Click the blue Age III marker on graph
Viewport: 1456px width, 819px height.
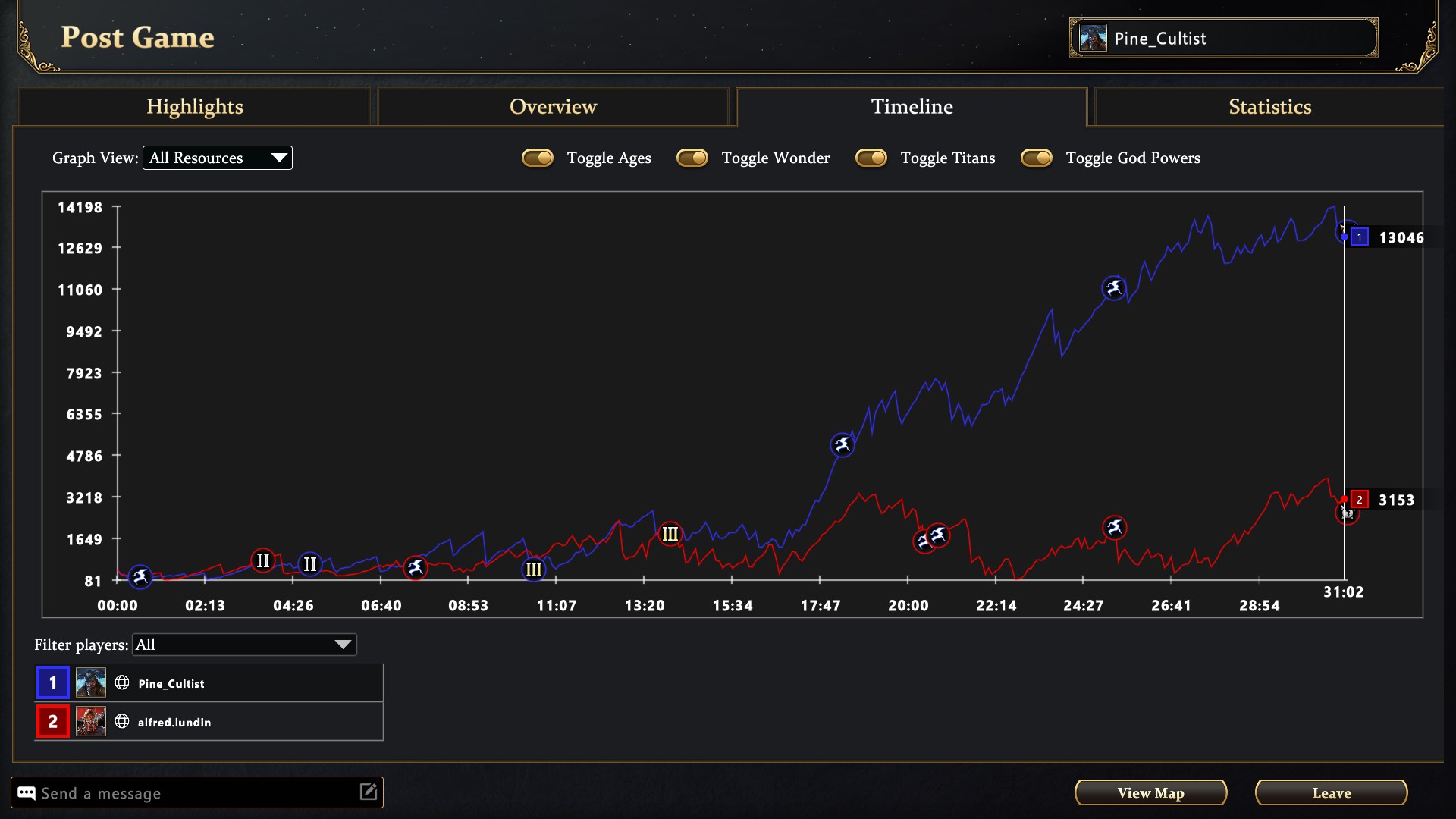pos(534,569)
